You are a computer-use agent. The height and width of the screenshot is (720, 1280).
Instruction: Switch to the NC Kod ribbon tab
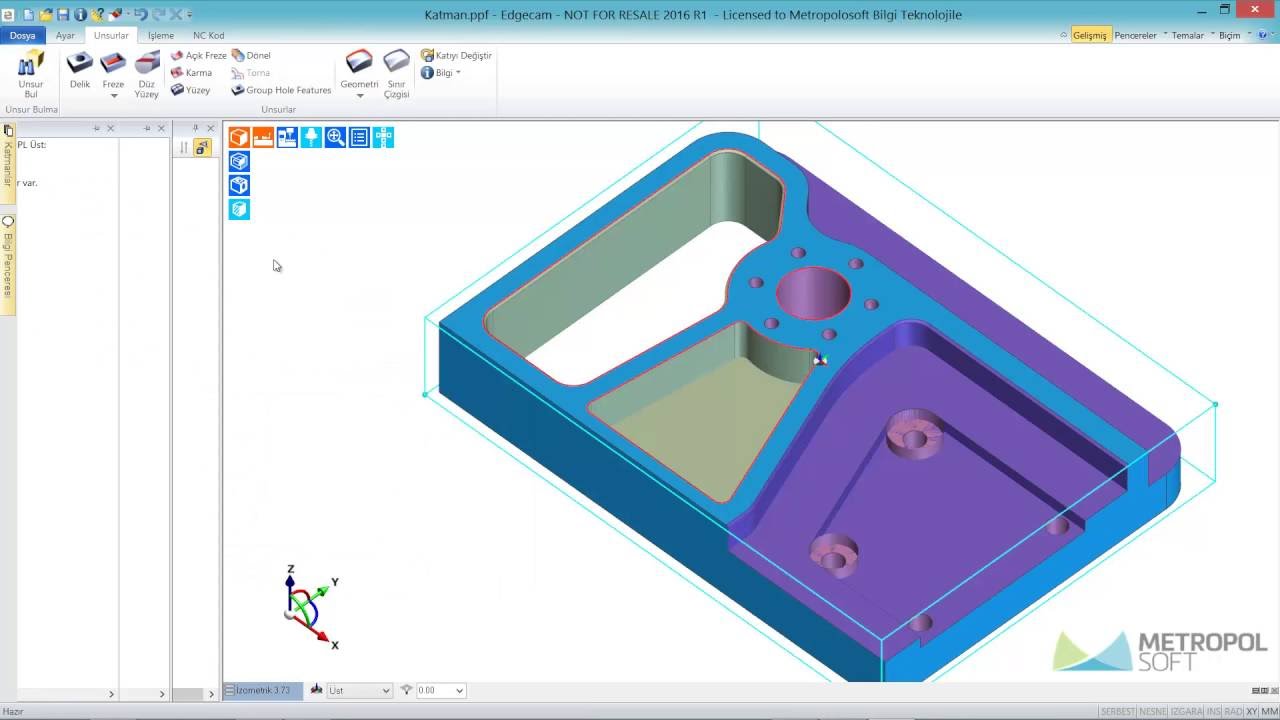(x=208, y=35)
